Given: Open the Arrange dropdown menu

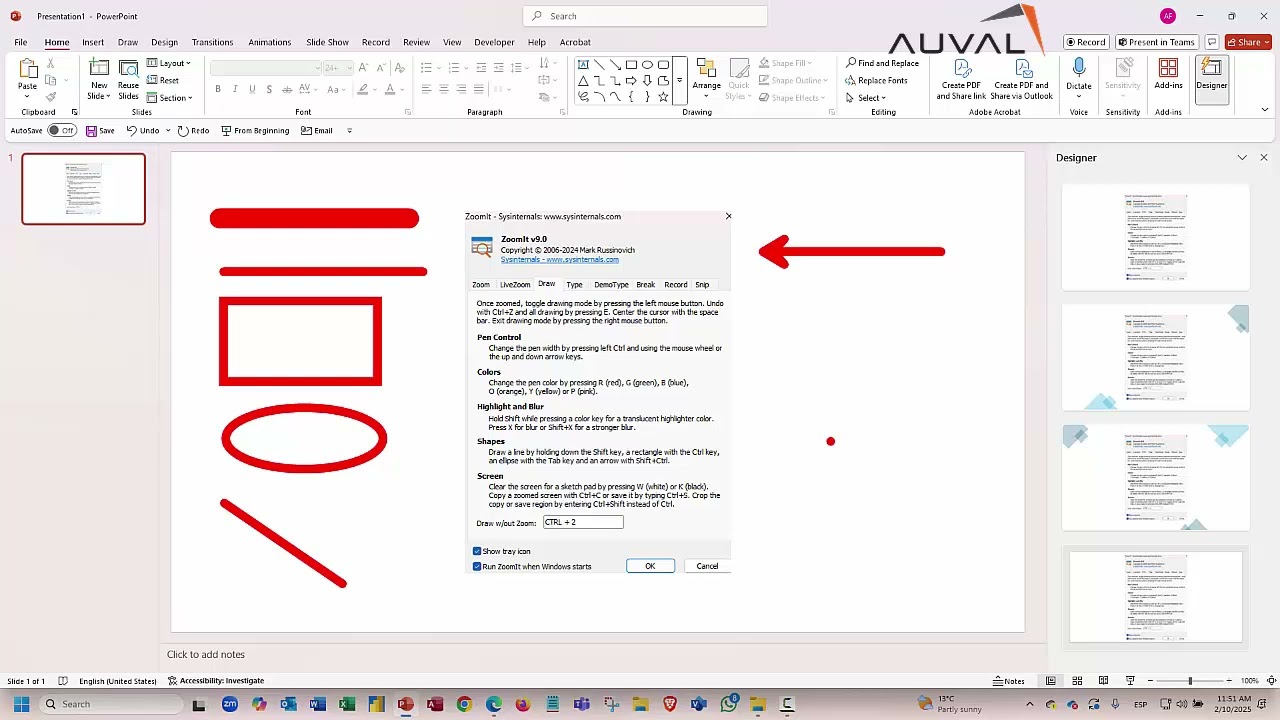Looking at the screenshot, I should point(707,78).
